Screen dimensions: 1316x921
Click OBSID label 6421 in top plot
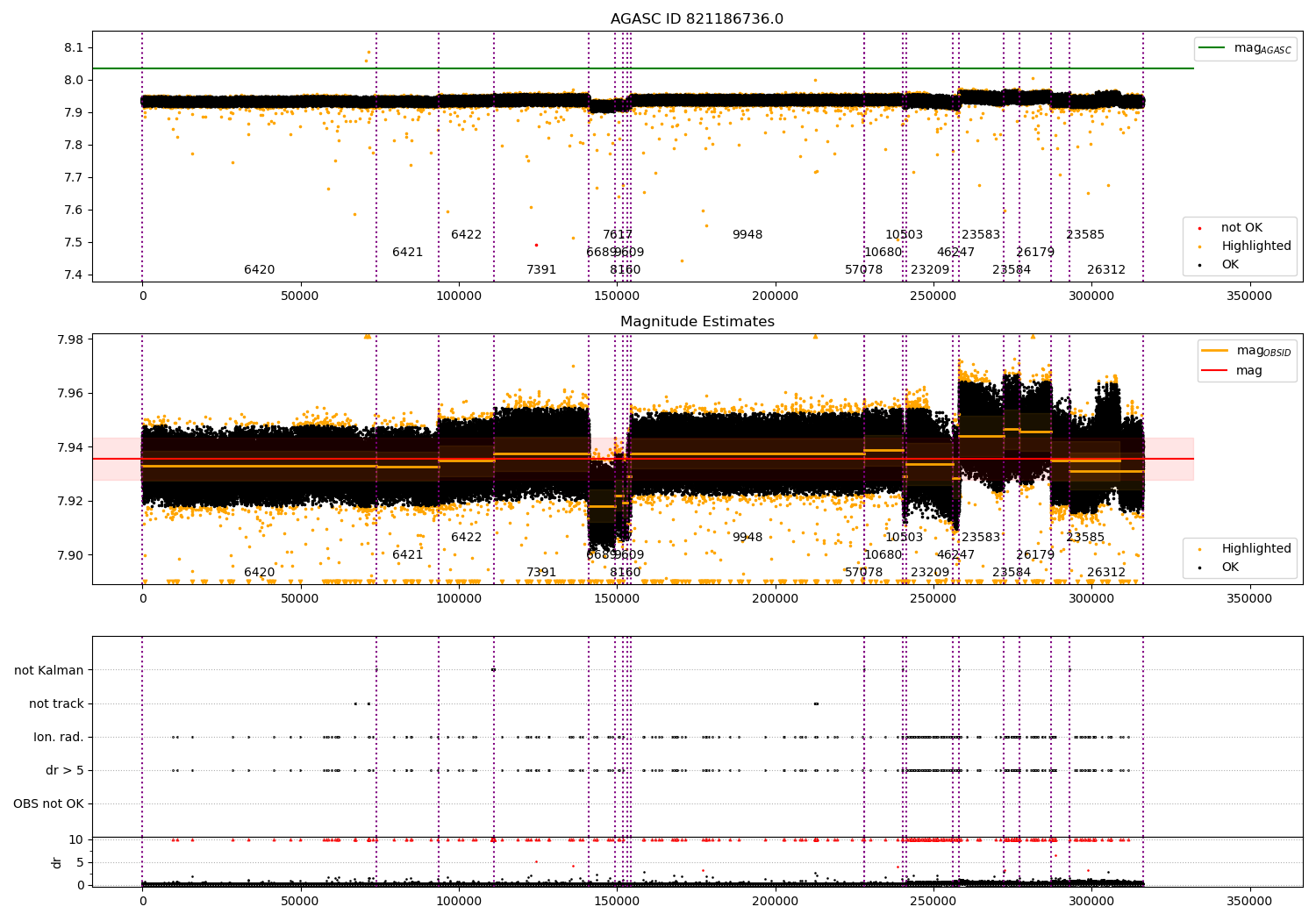click(x=407, y=253)
